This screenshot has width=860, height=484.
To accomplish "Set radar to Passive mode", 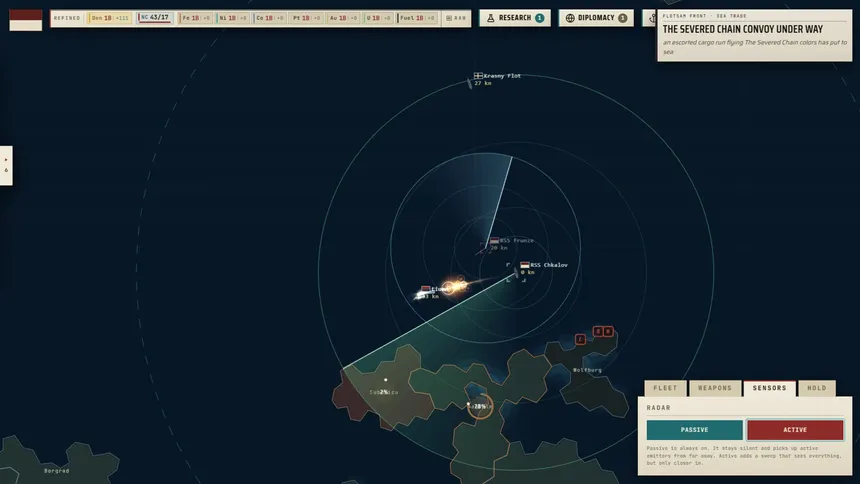I will click(x=694, y=430).
